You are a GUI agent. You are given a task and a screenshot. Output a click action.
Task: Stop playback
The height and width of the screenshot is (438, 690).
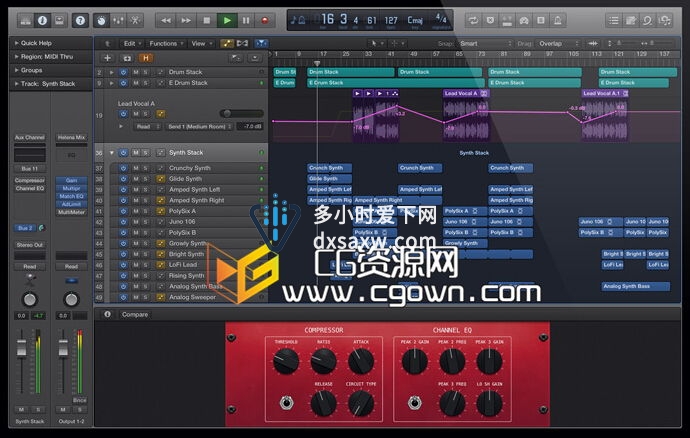pyautogui.click(x=206, y=20)
